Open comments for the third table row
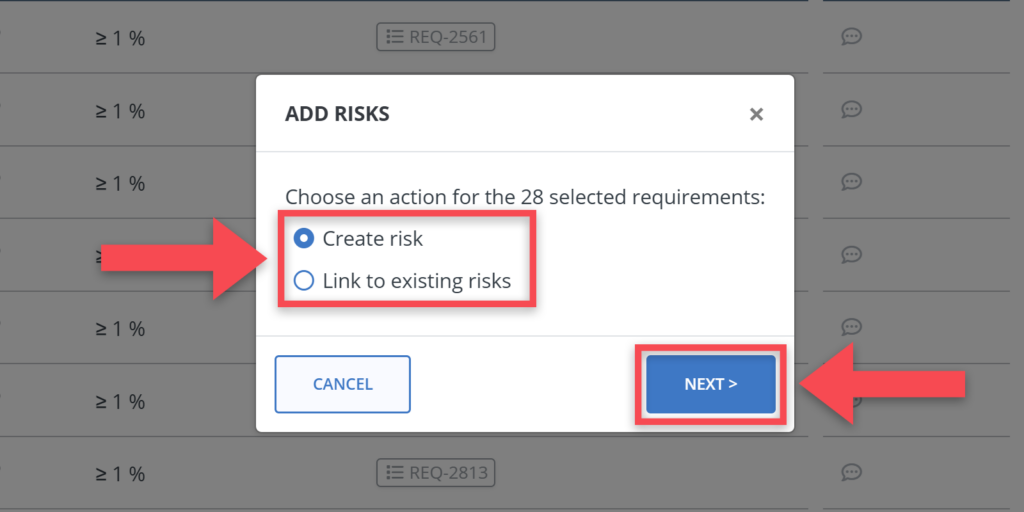The width and height of the screenshot is (1024, 512). 852,182
